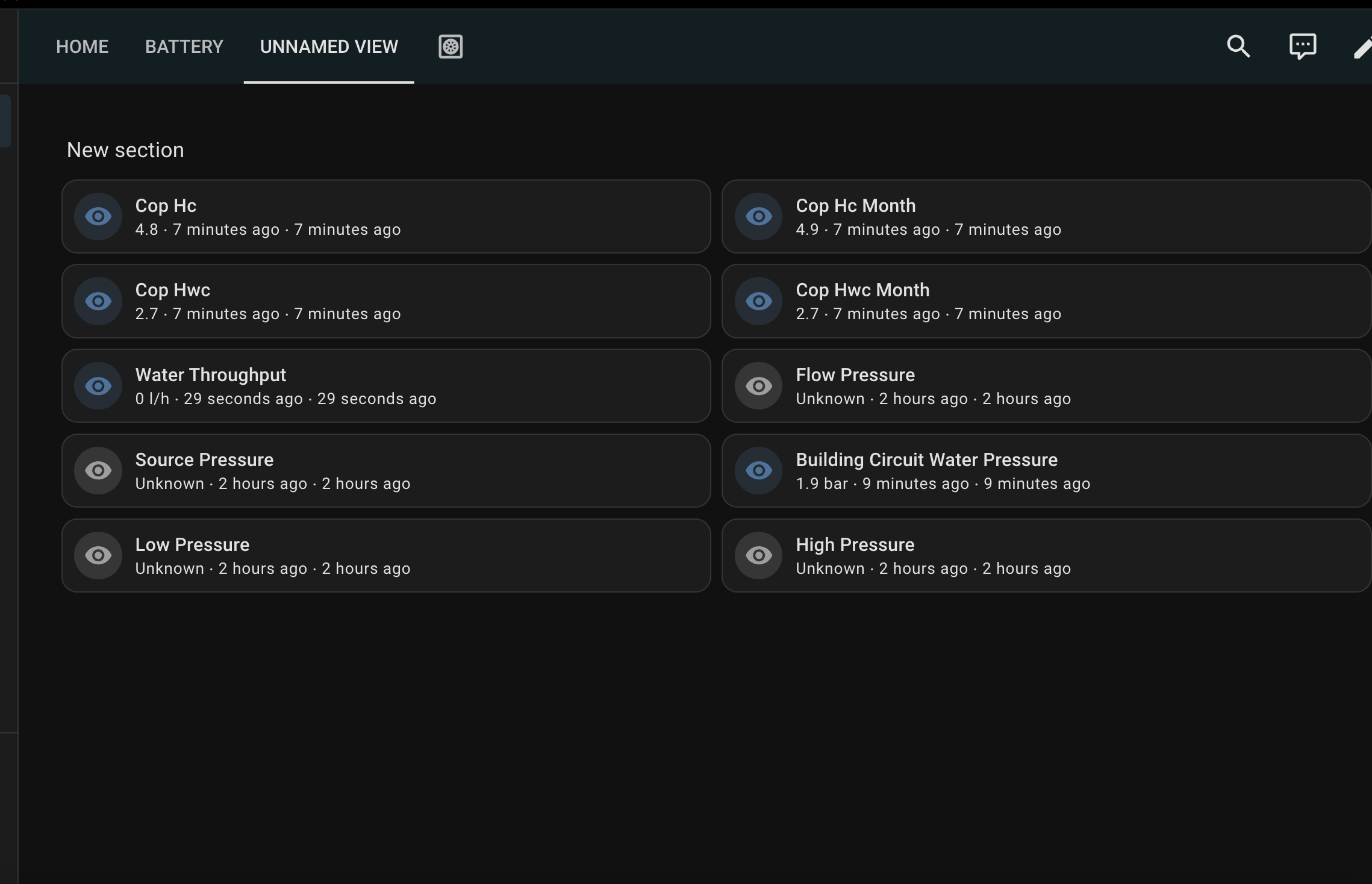Click the '0 l/h · 29 seconds ago' line
The image size is (1372, 884).
pyautogui.click(x=285, y=399)
